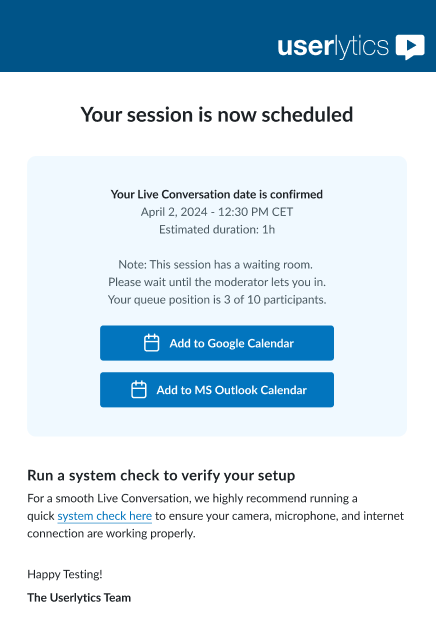Click the blue header banner area

tap(137, 36)
